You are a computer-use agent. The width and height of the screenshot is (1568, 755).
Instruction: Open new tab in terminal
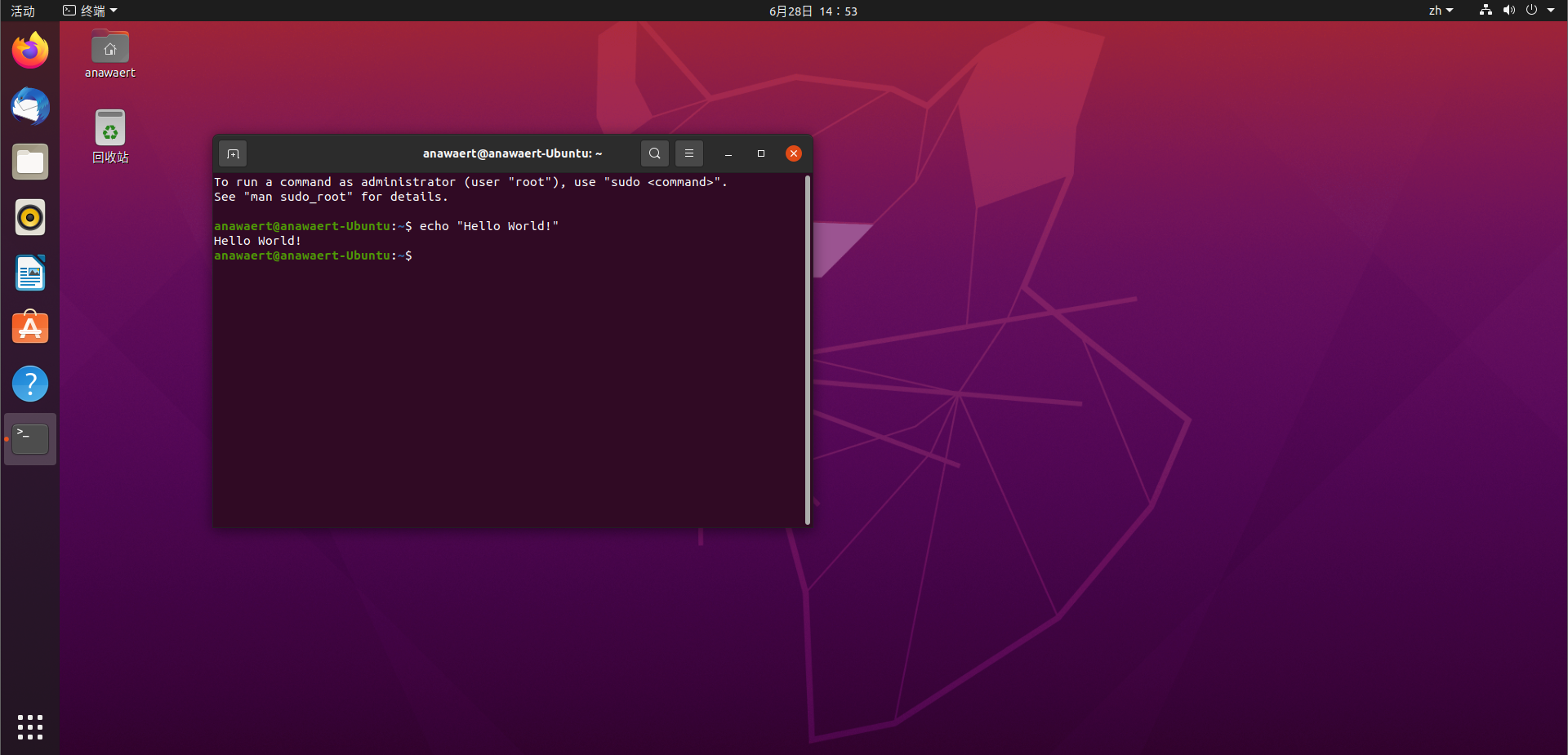[x=233, y=153]
